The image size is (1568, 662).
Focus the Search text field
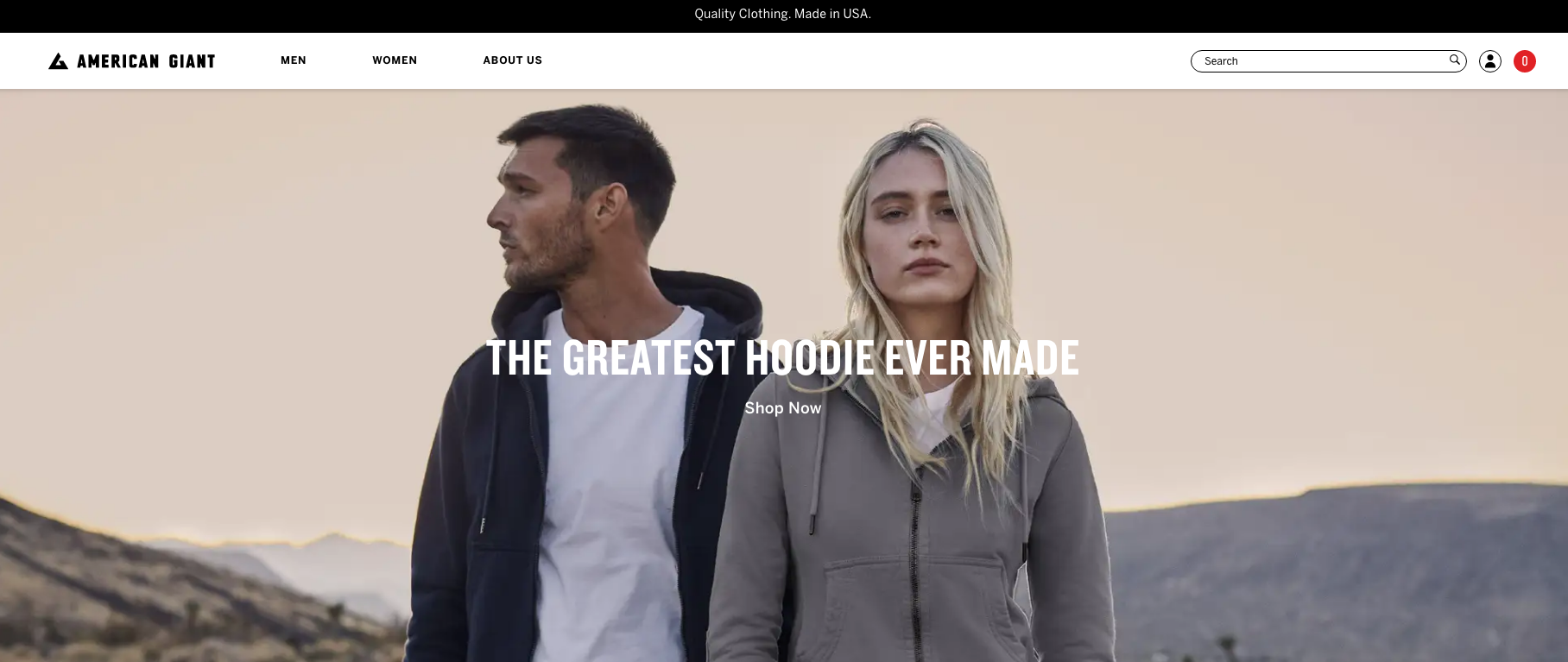pyautogui.click(x=1328, y=61)
